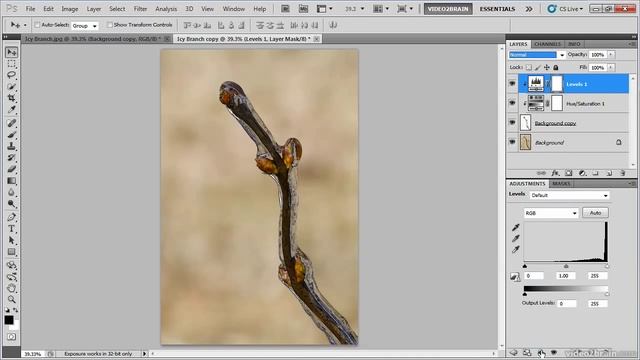Expand more workspaces chevron
Viewport: 640px width, 360px height.
click(x=529, y=9)
